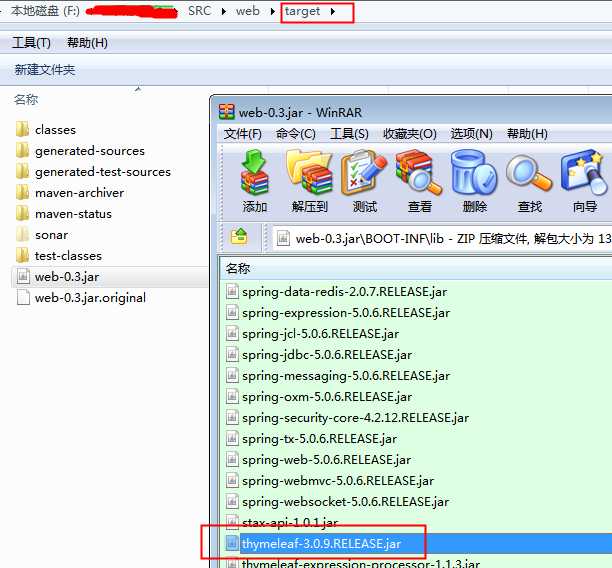
Task: Select spring-security-core-4.2.12.RELEASE.jar
Action: coord(355,418)
